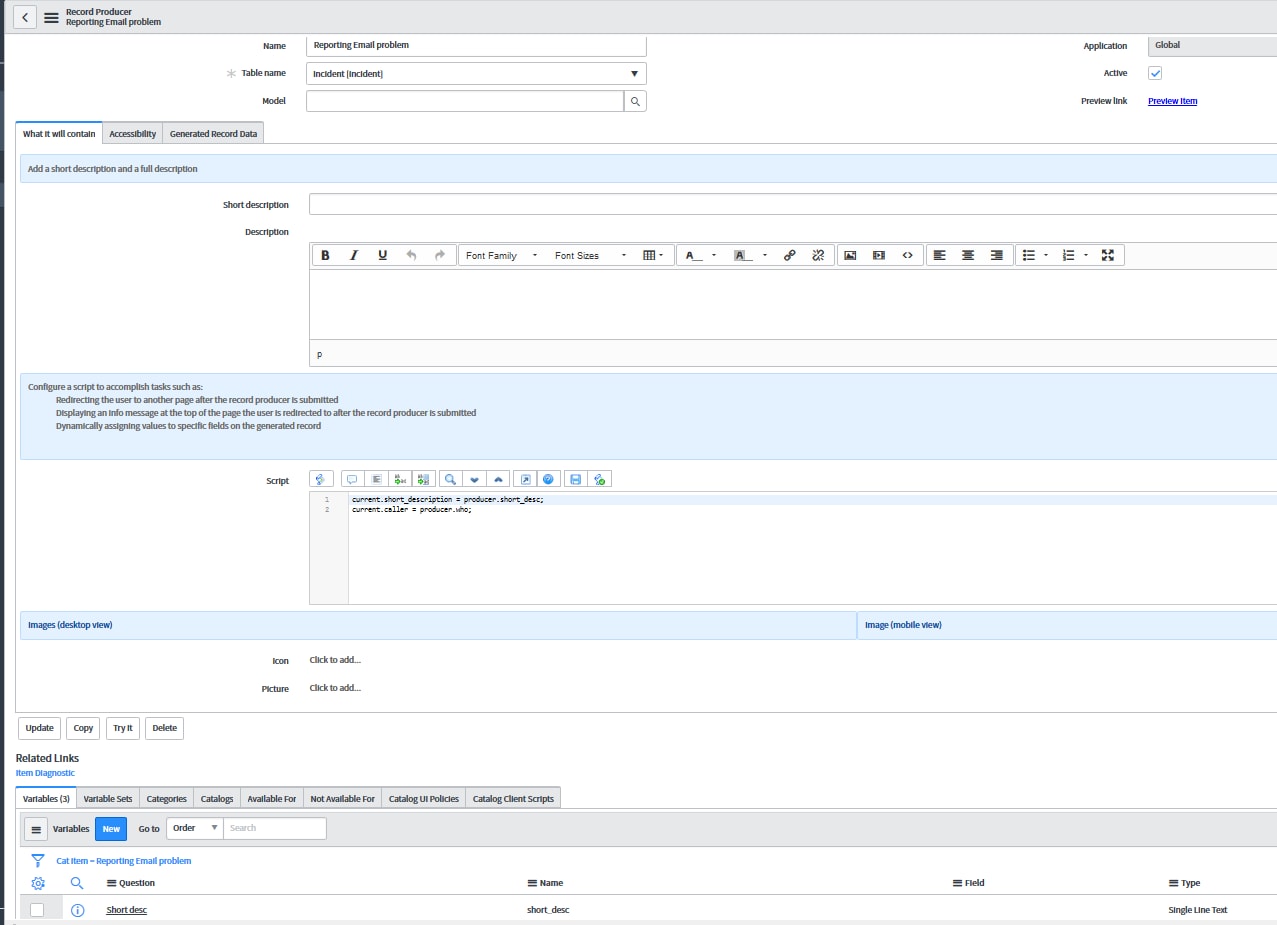Open the text color dropdown arrow
The height and width of the screenshot is (925, 1277).
[714, 256]
